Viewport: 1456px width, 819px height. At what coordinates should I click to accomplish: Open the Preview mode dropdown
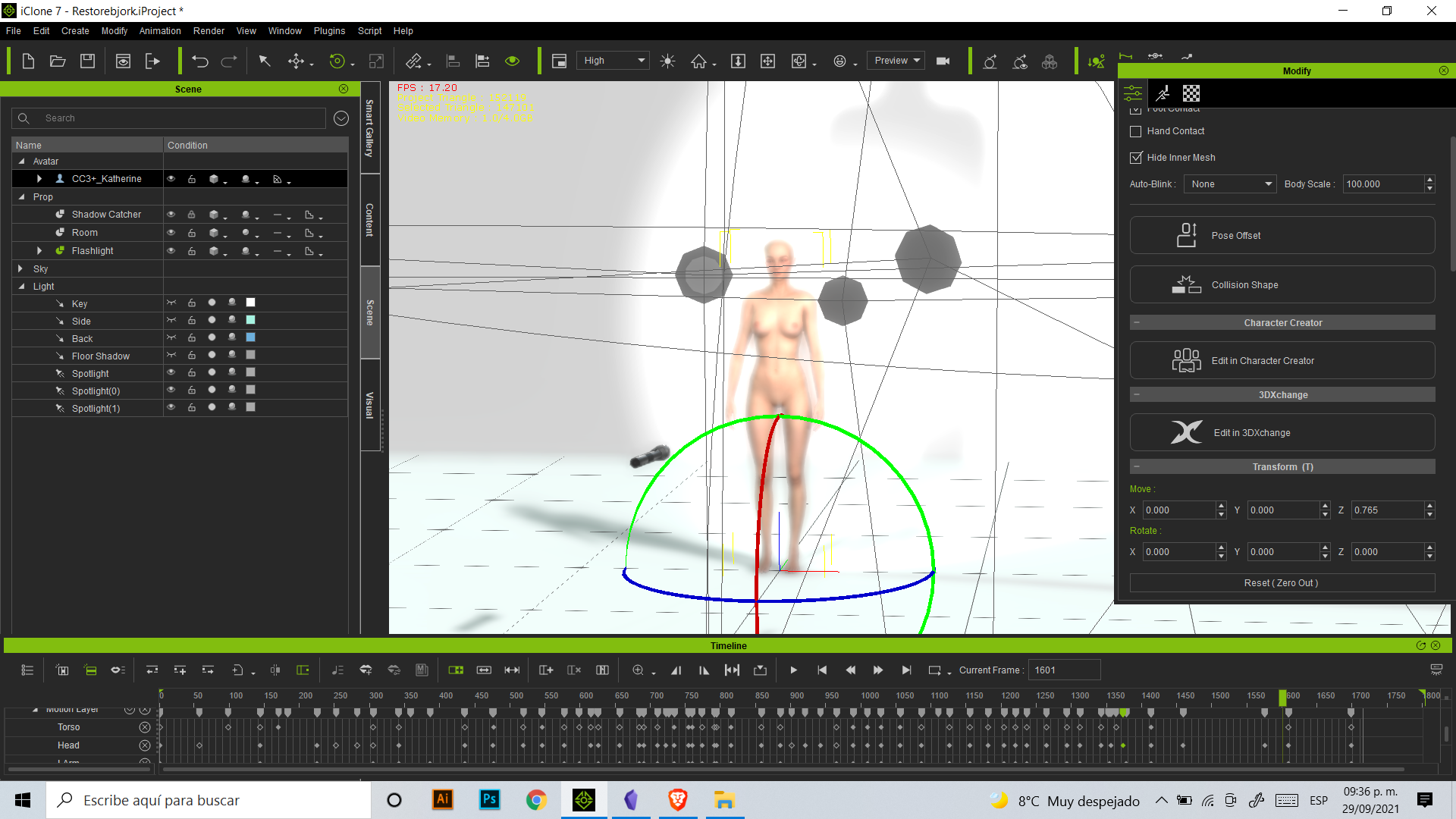point(896,61)
